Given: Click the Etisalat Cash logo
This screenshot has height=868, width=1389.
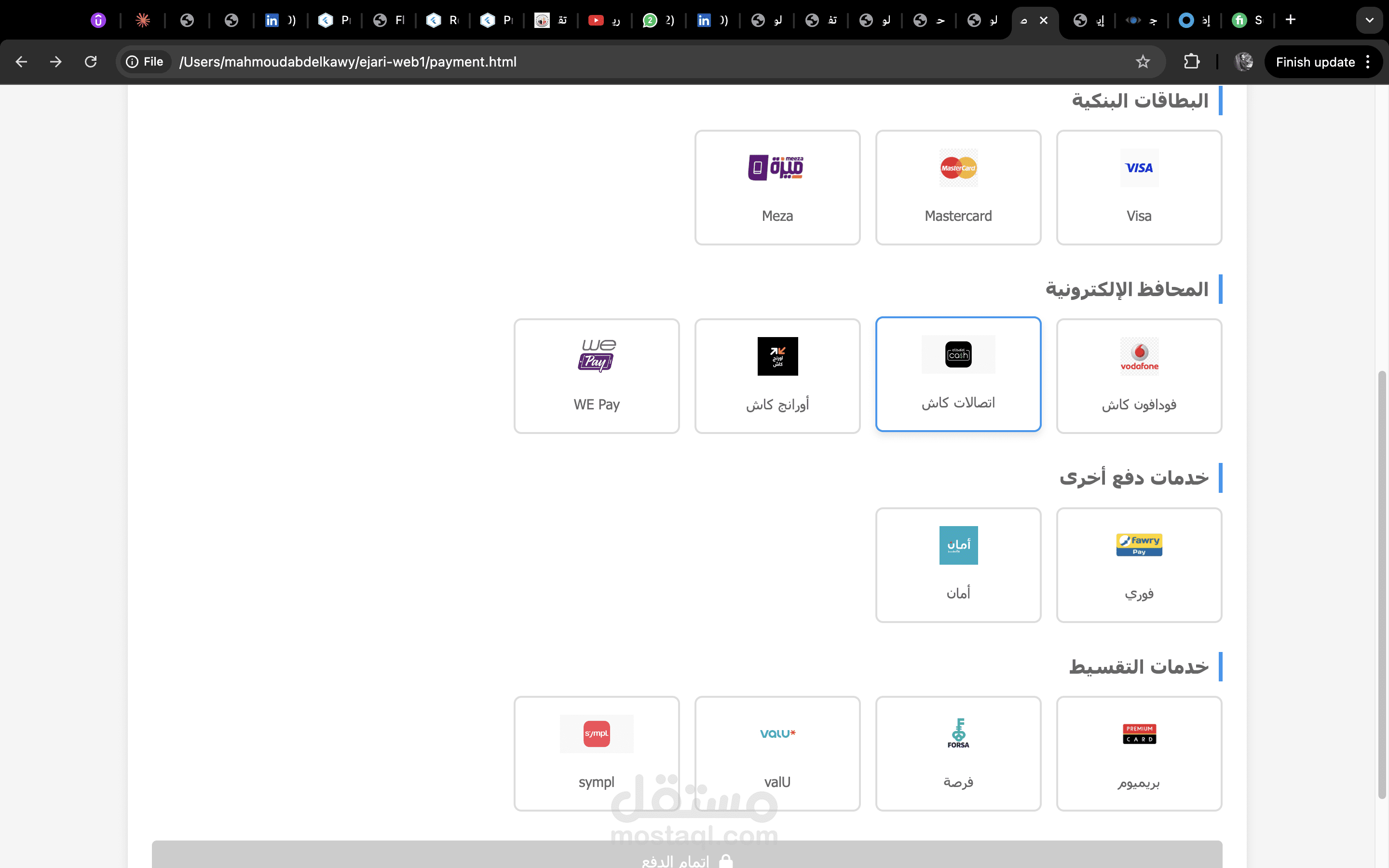Looking at the screenshot, I should 958,355.
